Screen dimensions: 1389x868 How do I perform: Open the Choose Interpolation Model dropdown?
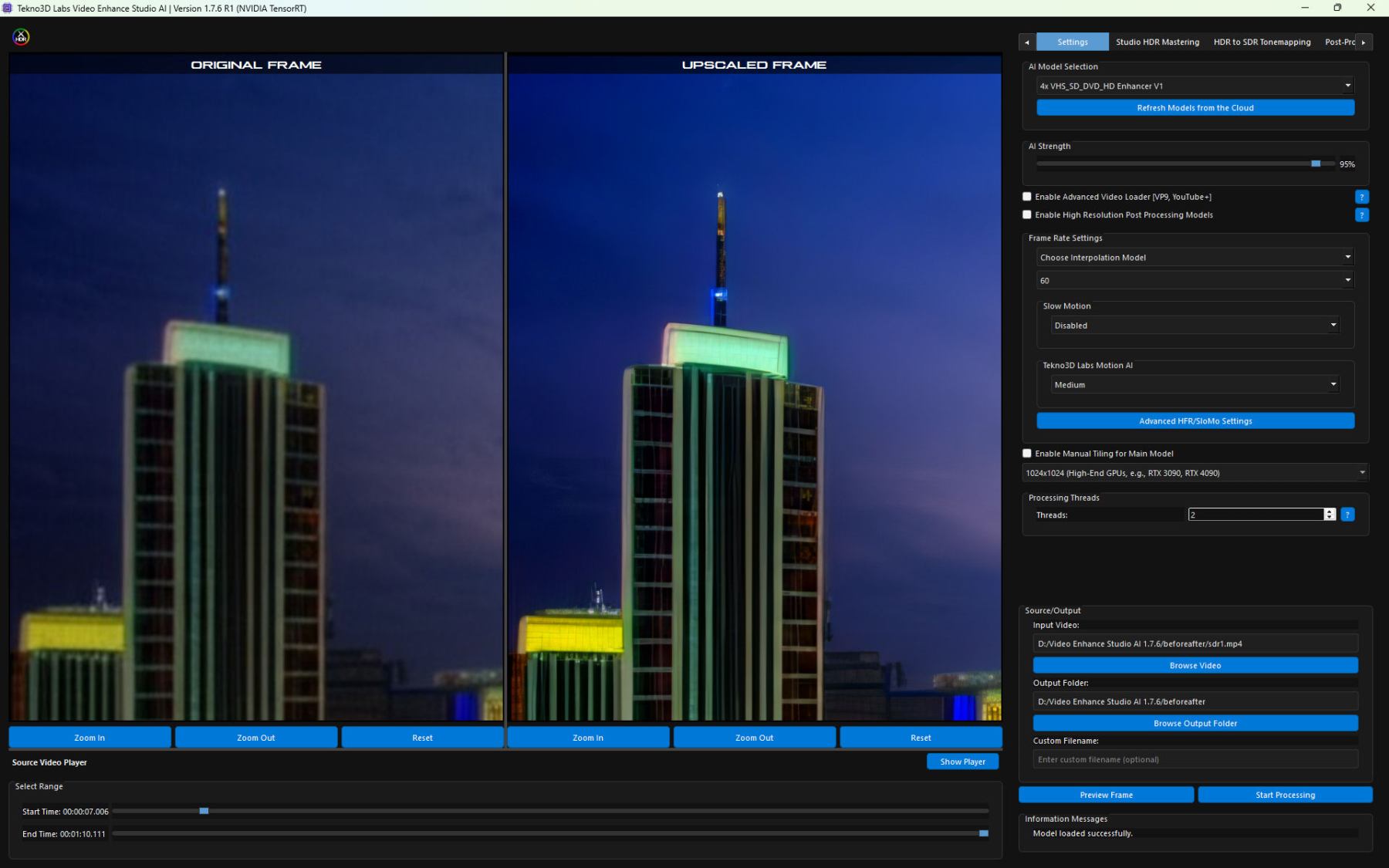[1195, 258]
